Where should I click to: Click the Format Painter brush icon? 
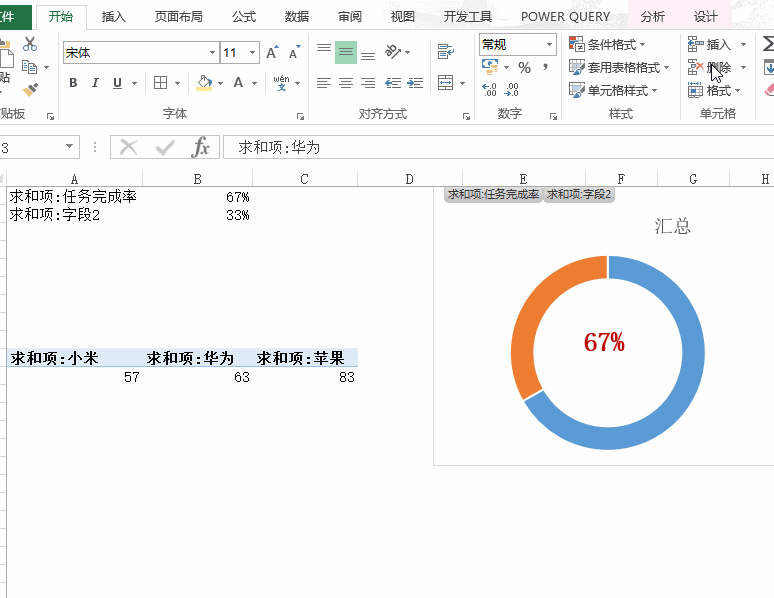tap(30, 89)
